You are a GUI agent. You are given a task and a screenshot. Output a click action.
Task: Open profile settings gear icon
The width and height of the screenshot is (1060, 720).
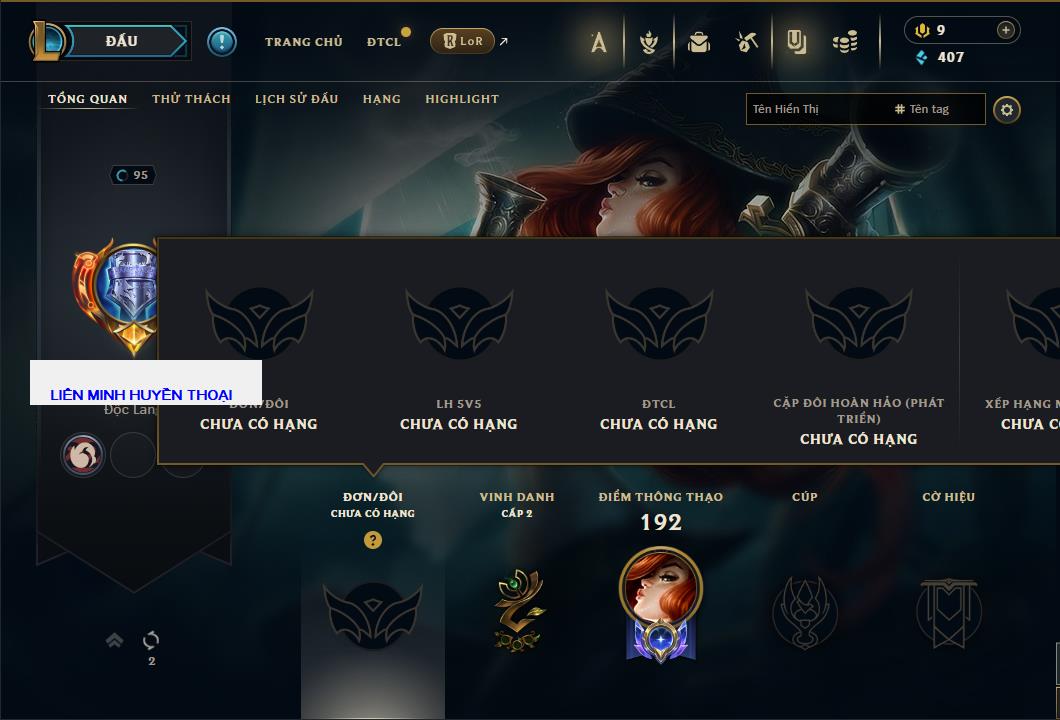(1007, 110)
